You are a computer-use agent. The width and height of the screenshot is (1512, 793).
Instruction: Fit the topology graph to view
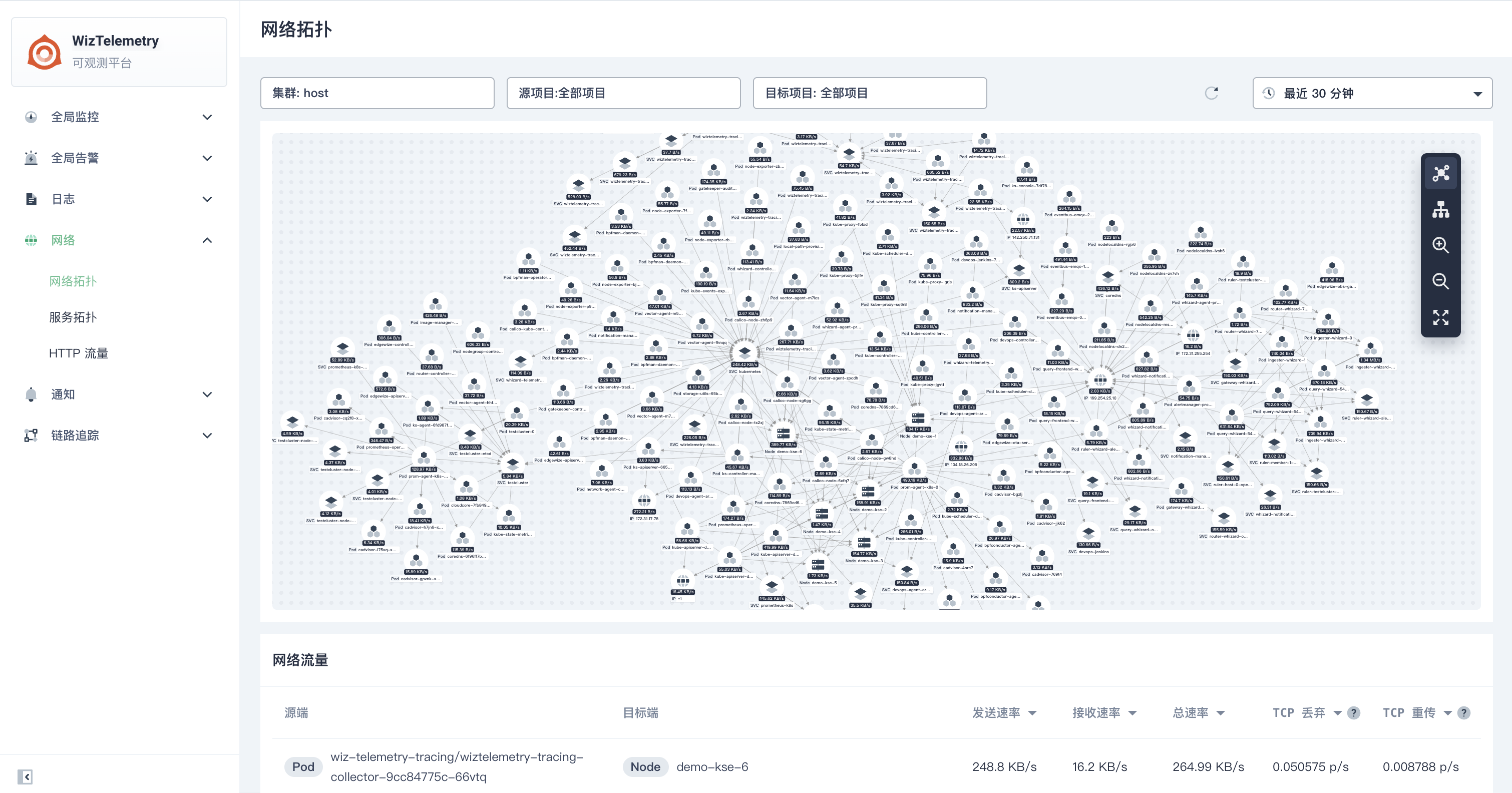[x=1440, y=317]
